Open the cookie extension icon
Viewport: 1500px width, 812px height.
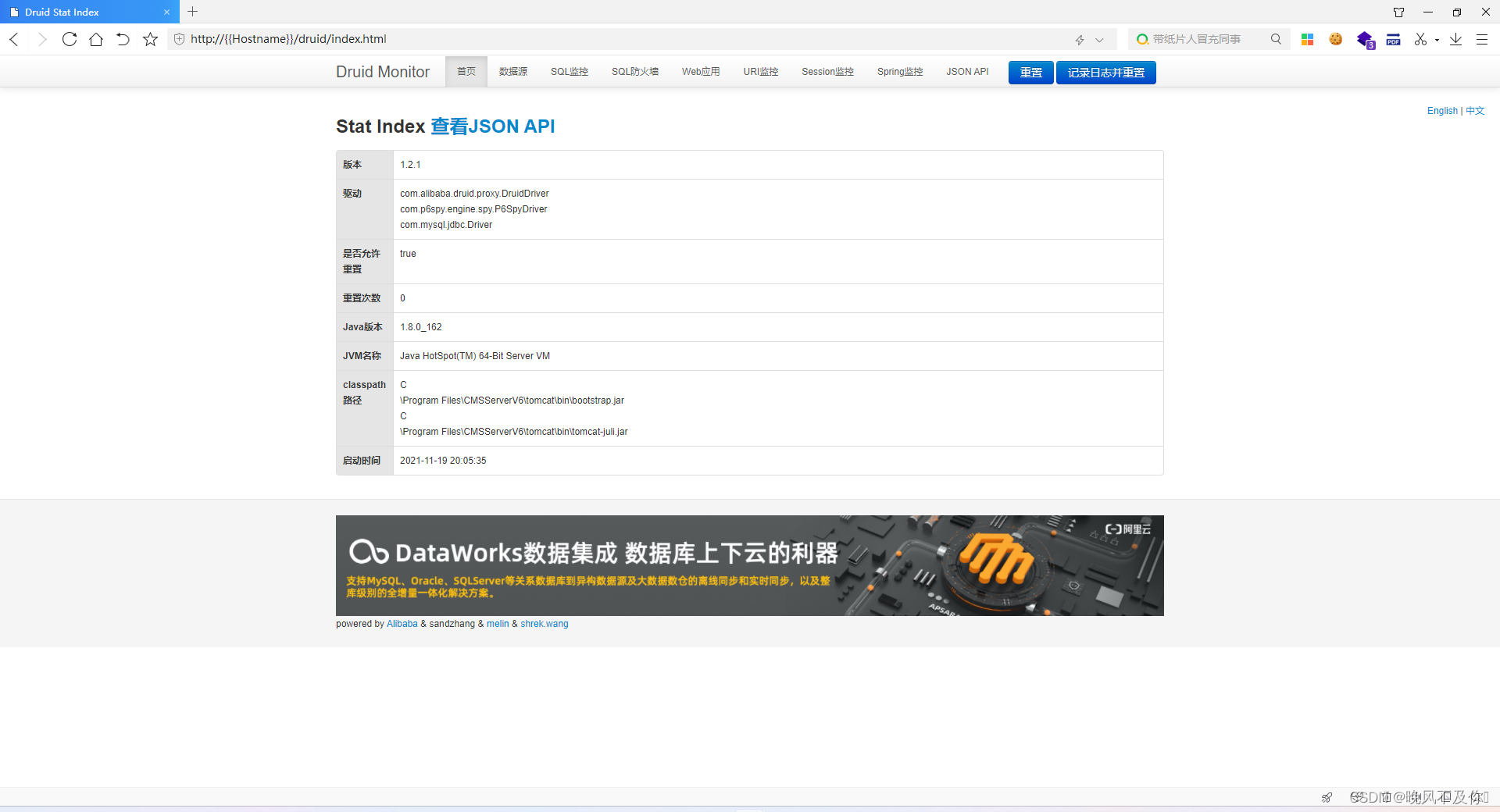pos(1336,39)
